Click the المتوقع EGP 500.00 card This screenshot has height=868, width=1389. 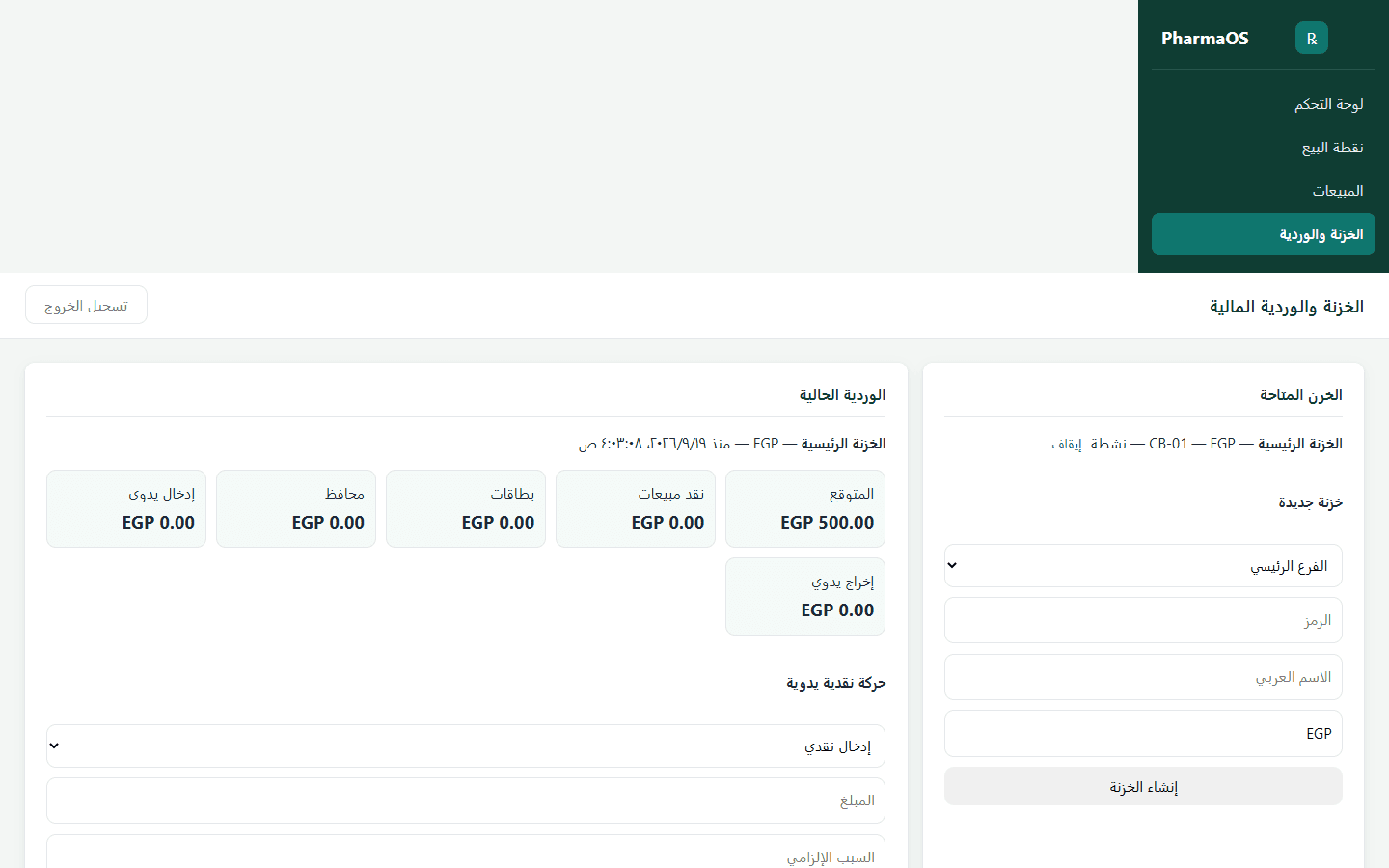pyautogui.click(x=805, y=509)
